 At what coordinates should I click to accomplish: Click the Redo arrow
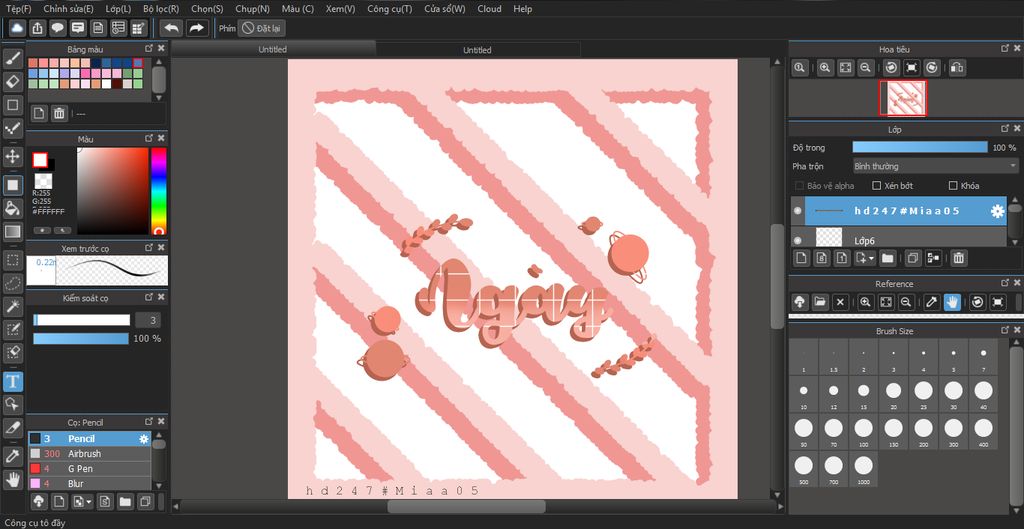[197, 28]
